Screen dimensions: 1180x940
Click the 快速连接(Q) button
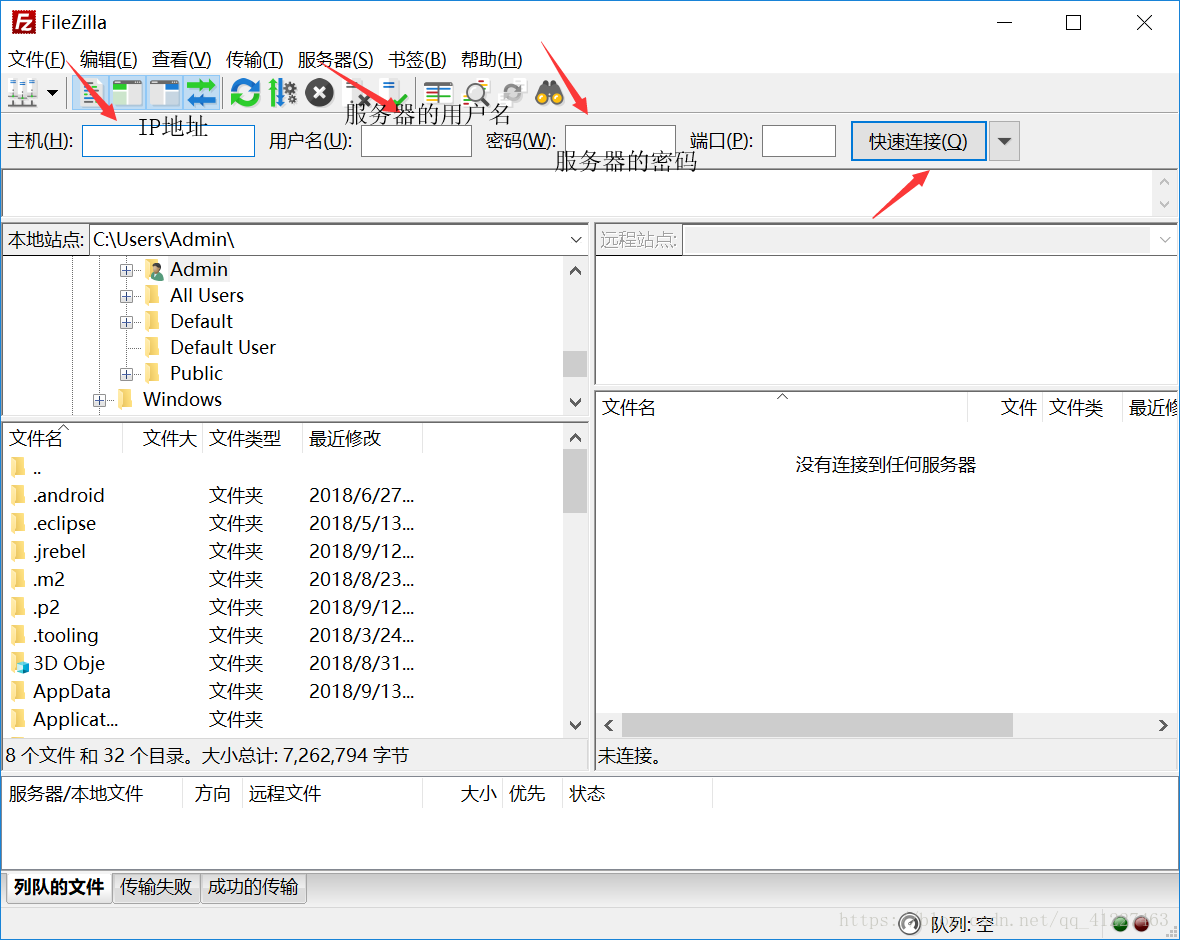(918, 141)
